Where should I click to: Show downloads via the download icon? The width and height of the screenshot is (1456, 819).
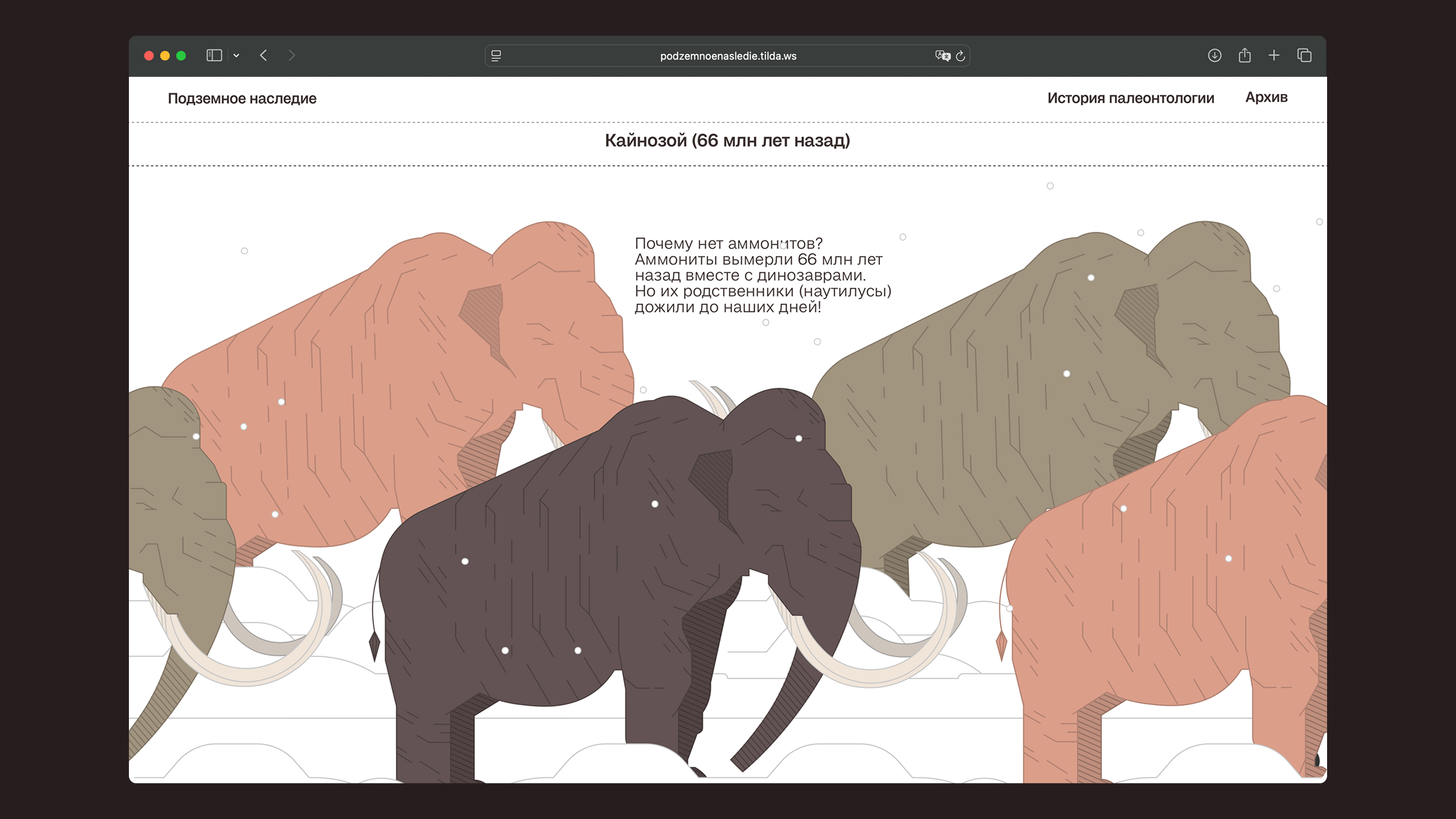tap(1215, 56)
